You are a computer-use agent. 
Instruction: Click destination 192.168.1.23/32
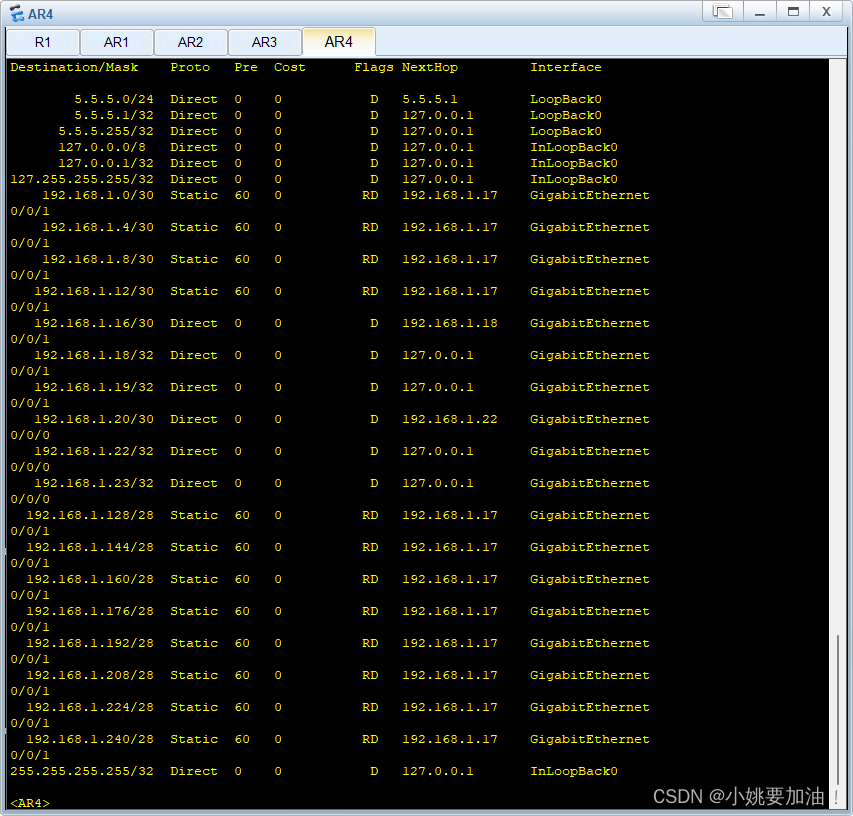click(x=94, y=484)
